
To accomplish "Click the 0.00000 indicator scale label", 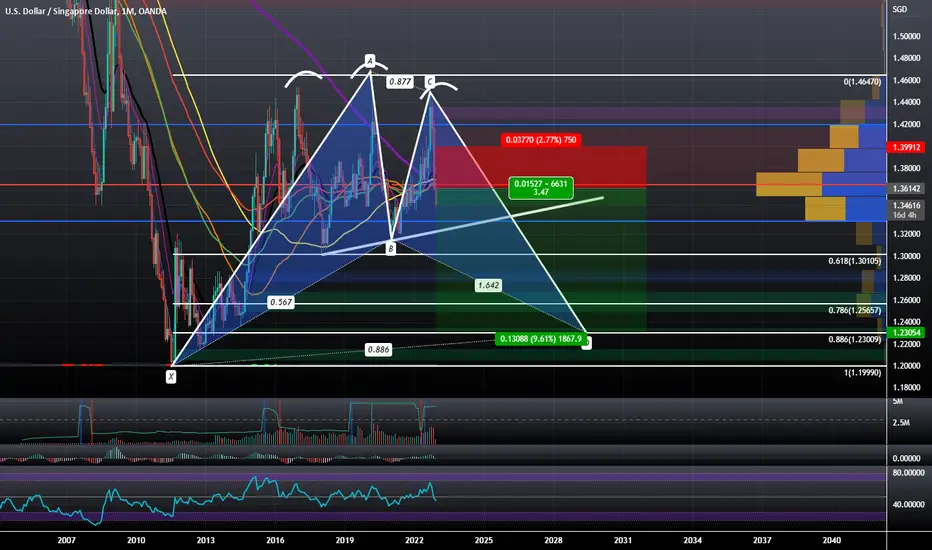I will pos(906,458).
